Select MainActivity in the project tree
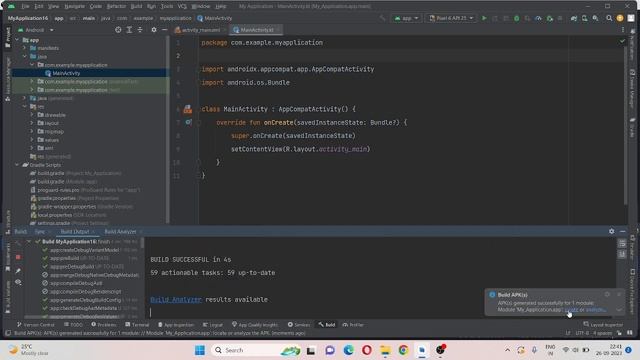 66,73
